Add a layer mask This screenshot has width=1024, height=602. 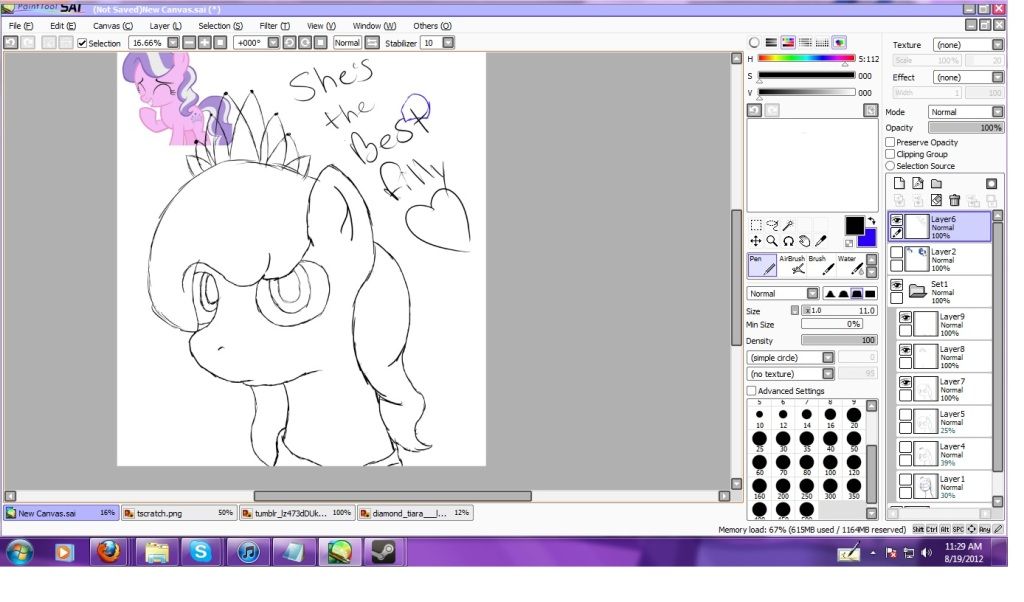point(991,183)
